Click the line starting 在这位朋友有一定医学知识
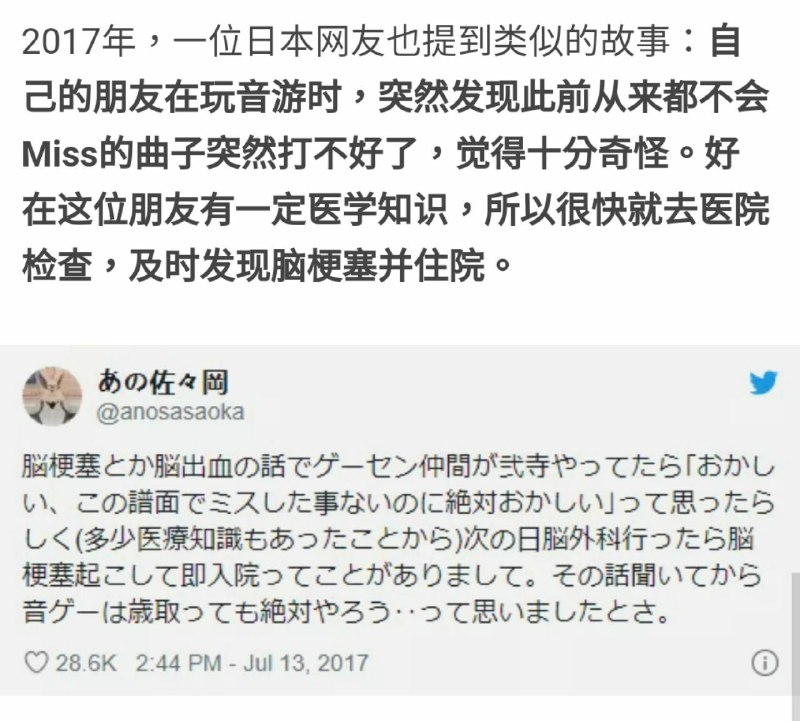Screen dimensions: 800x721 (395, 209)
